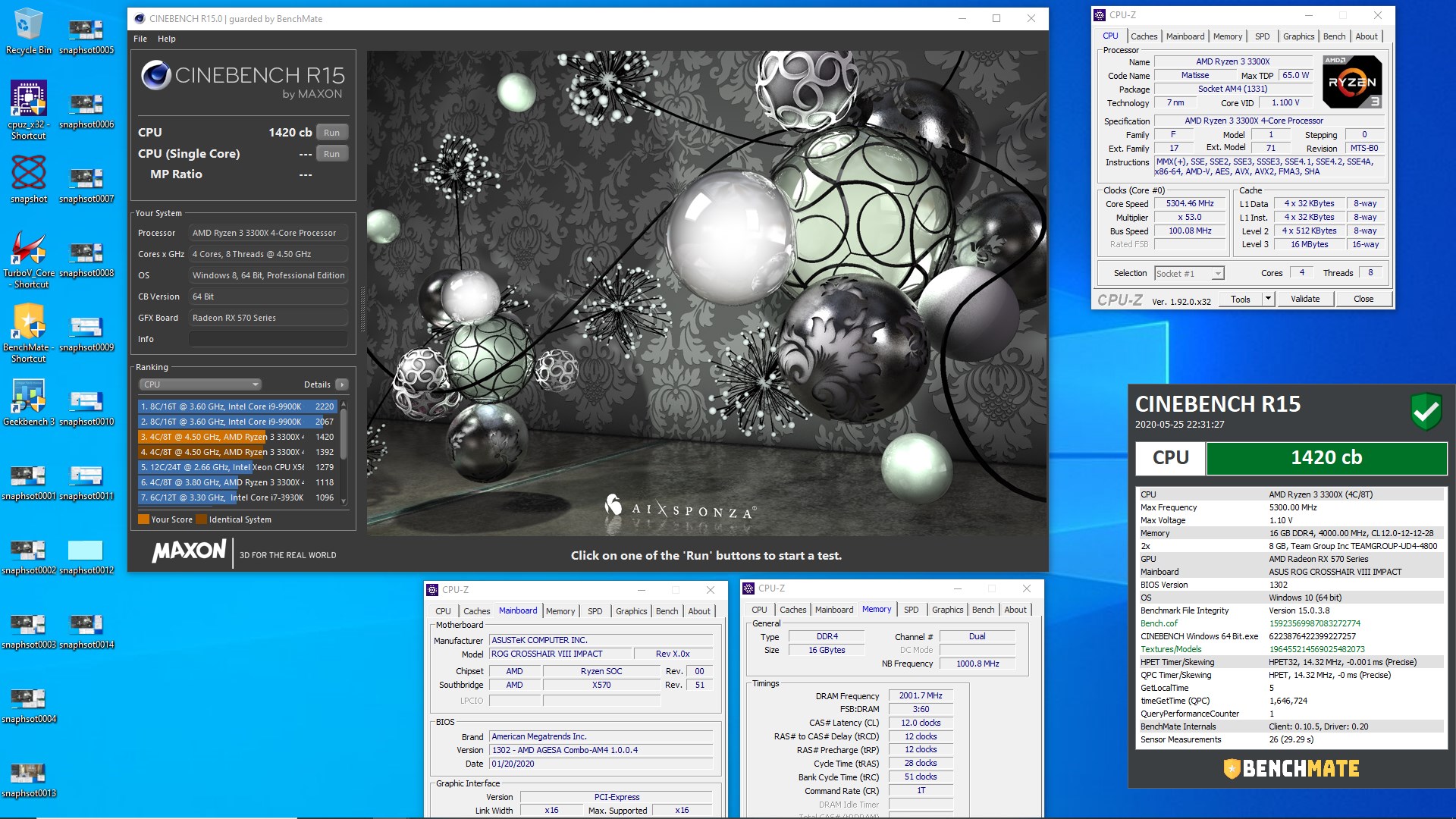Screen dimensions: 1456x819
Task: Open the Ranking CPU dropdown in Cinebench
Action: pyautogui.click(x=199, y=384)
